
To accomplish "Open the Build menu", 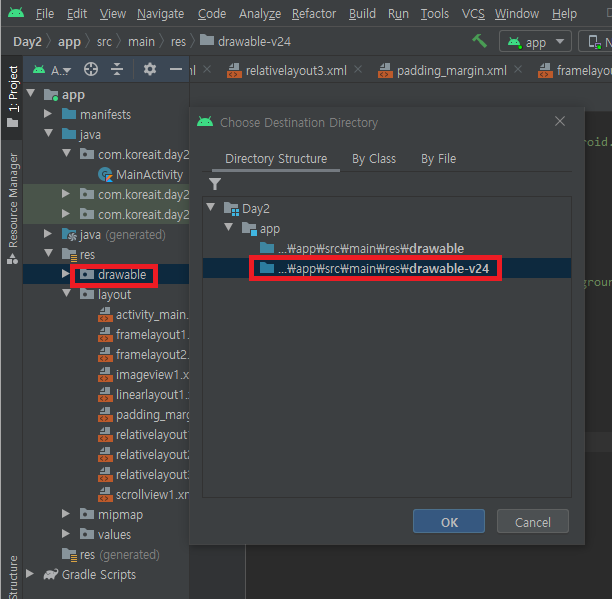I will click(x=362, y=14).
